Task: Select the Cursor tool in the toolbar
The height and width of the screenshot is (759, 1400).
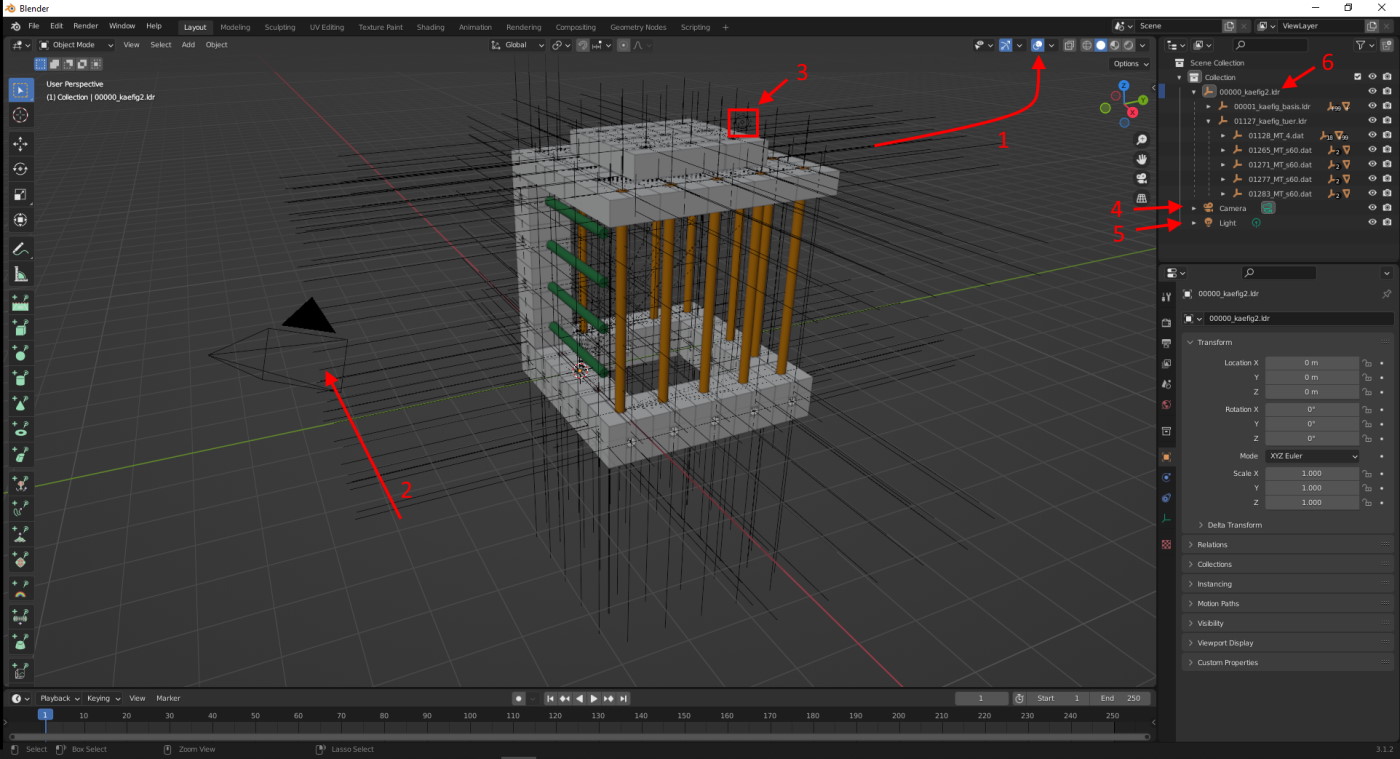Action: click(x=20, y=115)
